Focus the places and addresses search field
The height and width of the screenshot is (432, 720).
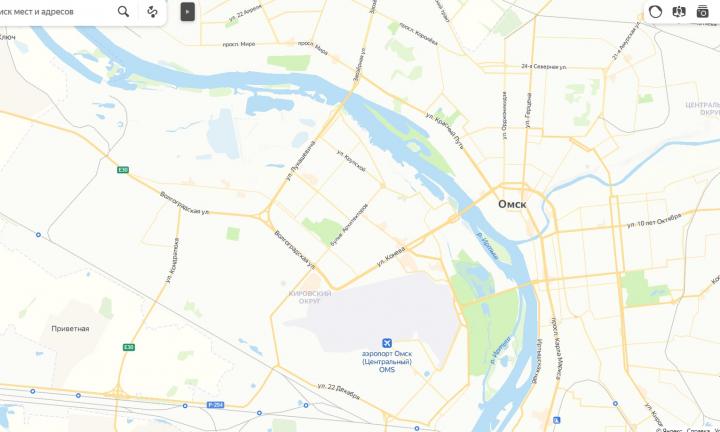pyautogui.click(x=55, y=11)
